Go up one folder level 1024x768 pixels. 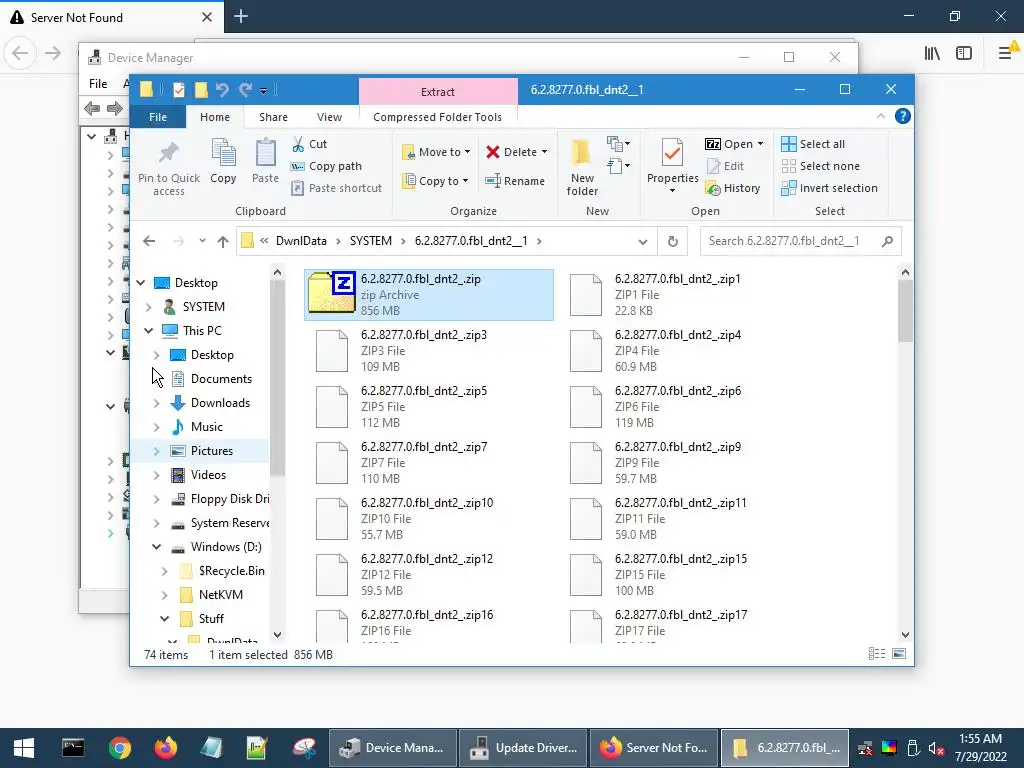coord(223,241)
